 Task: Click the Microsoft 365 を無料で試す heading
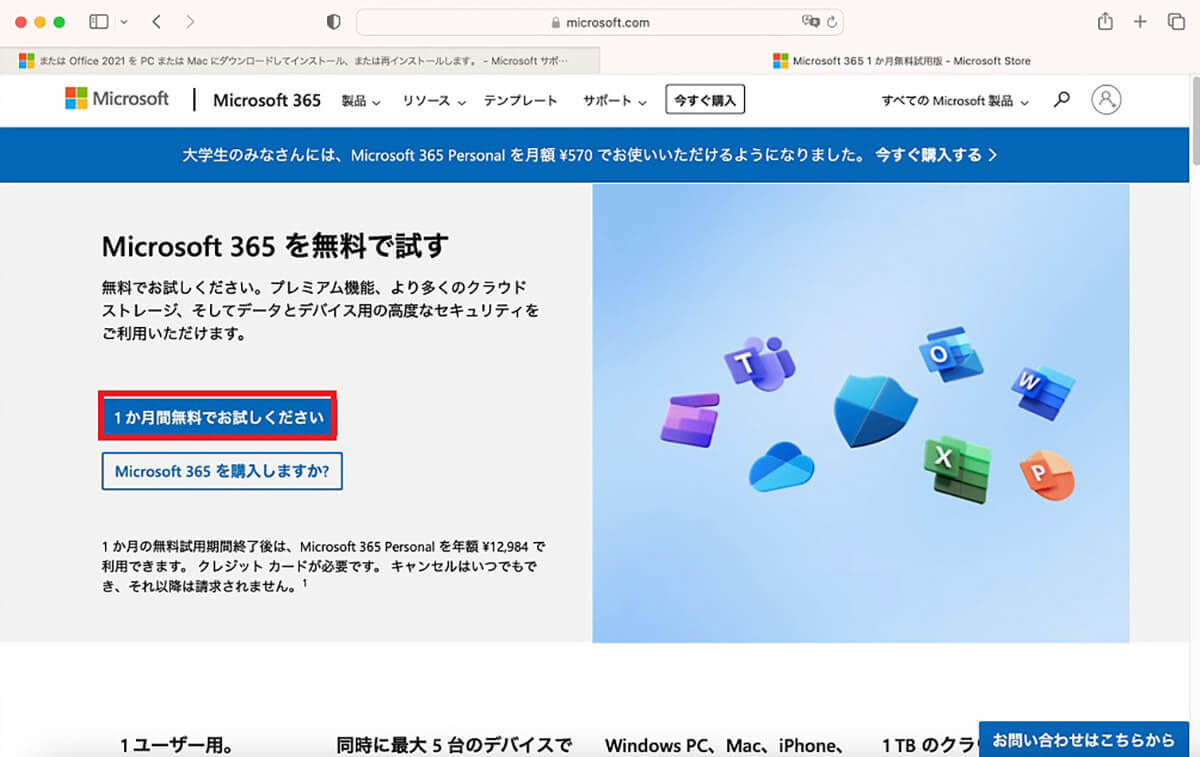[275, 245]
